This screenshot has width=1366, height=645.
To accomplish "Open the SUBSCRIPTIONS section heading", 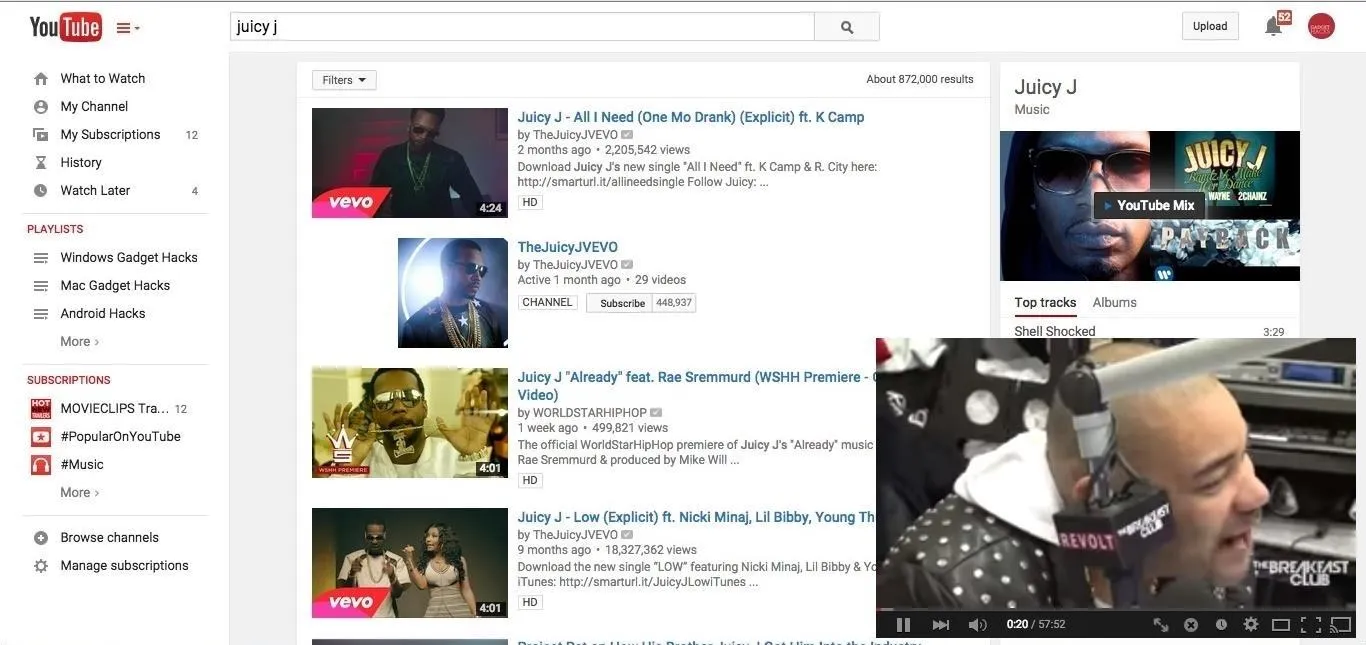I will click(x=69, y=380).
